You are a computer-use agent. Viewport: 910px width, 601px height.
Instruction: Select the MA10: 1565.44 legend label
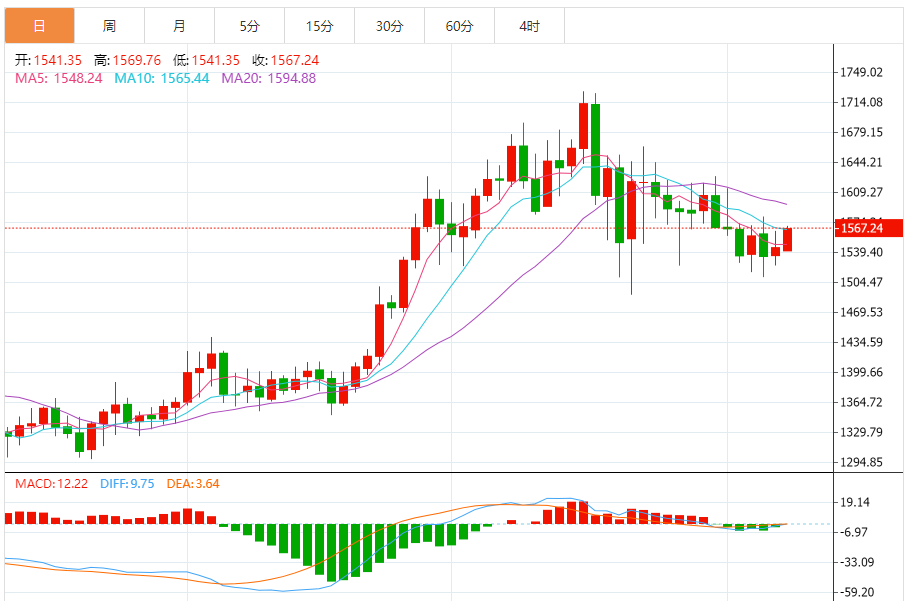click(161, 78)
